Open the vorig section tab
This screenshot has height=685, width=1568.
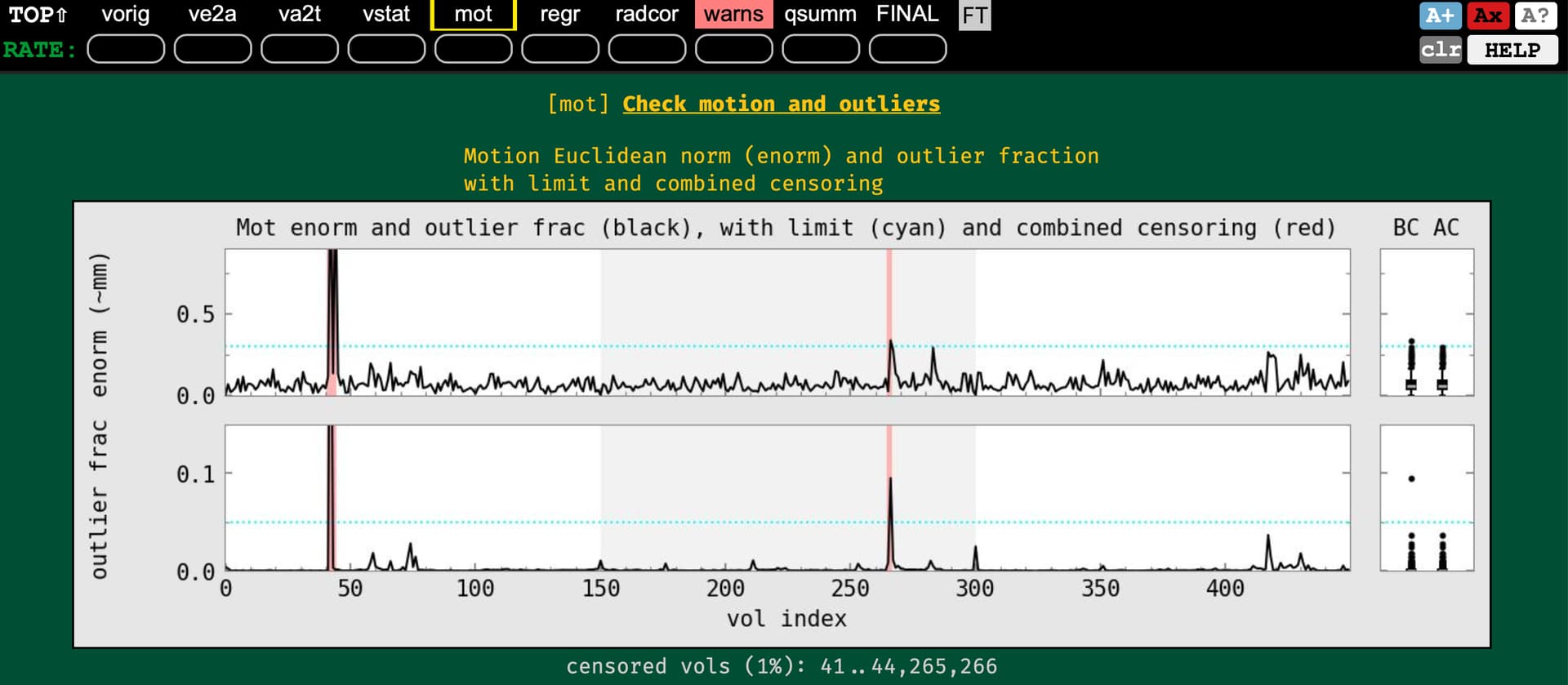(126, 15)
